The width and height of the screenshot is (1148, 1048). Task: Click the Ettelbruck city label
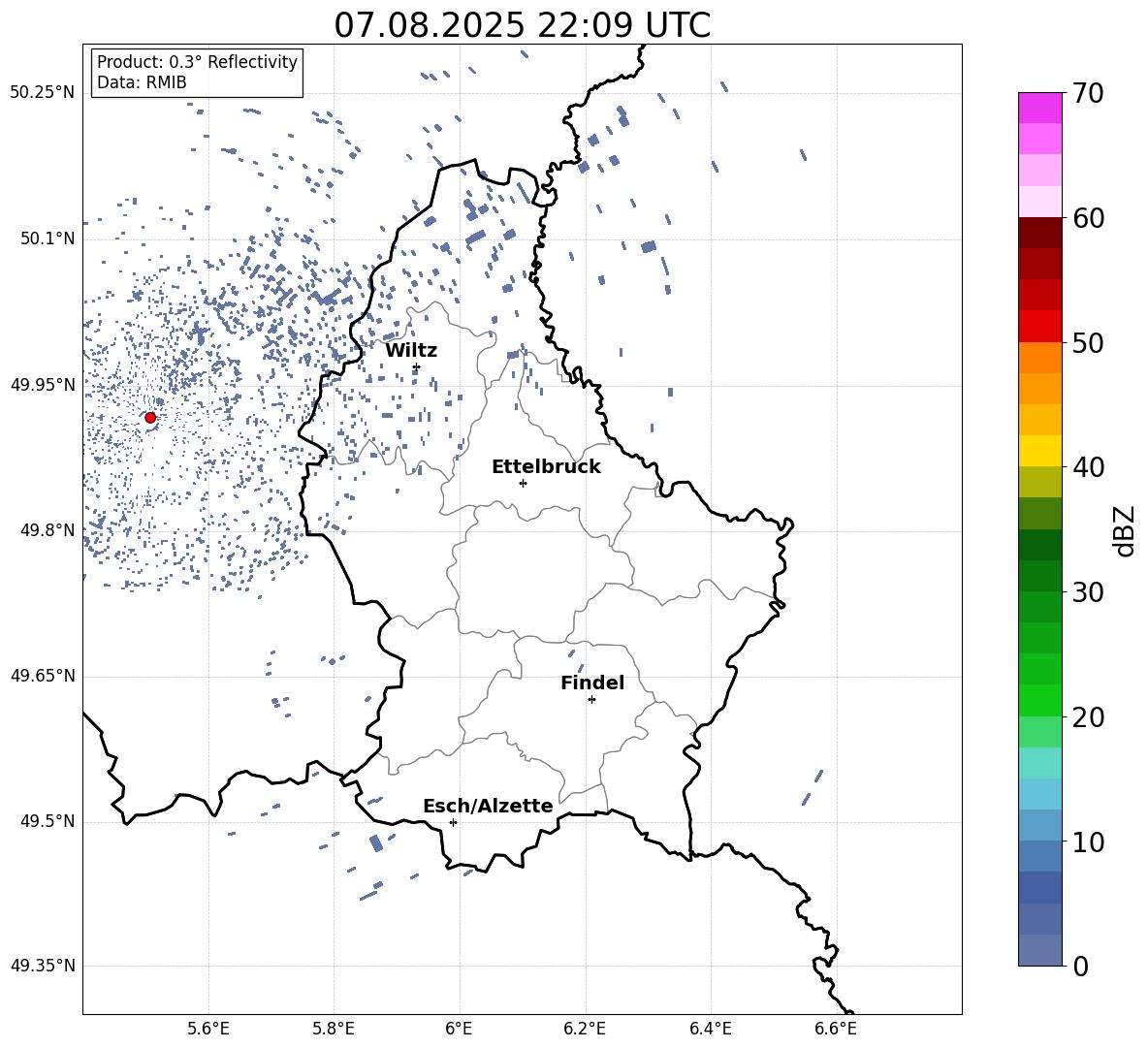pos(546,467)
